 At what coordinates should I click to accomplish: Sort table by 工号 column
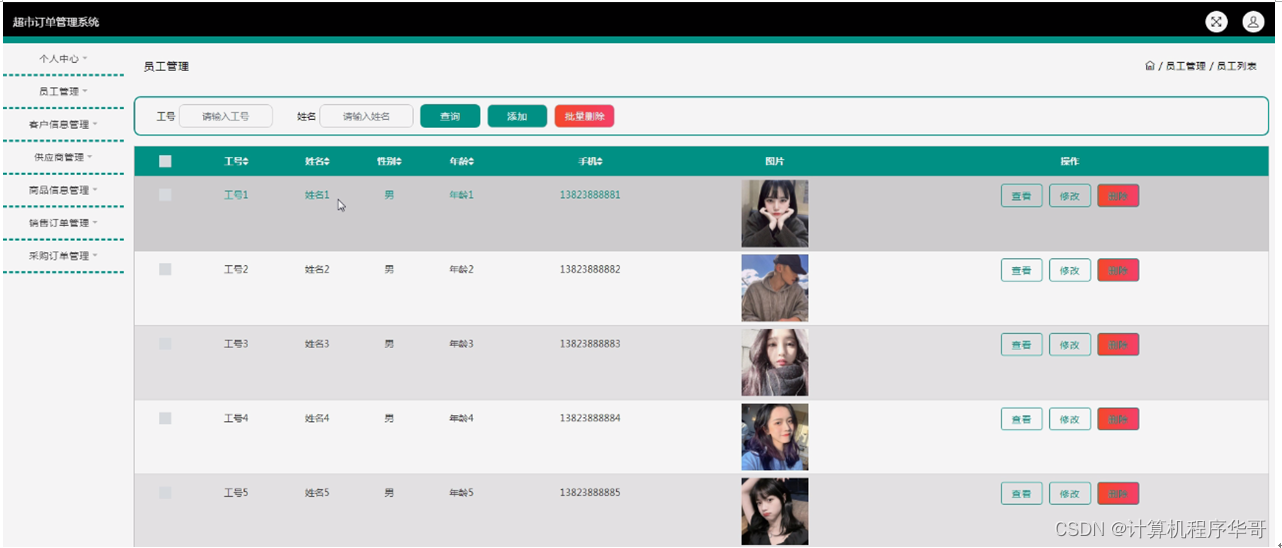[236, 161]
